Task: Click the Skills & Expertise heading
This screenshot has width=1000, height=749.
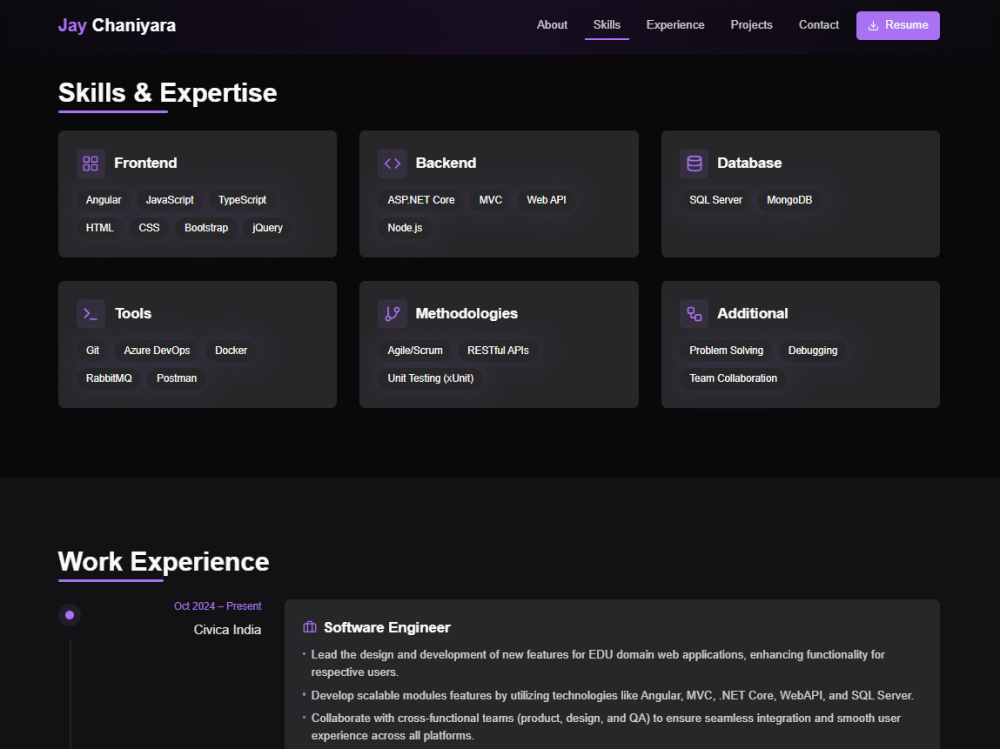Action: point(168,93)
